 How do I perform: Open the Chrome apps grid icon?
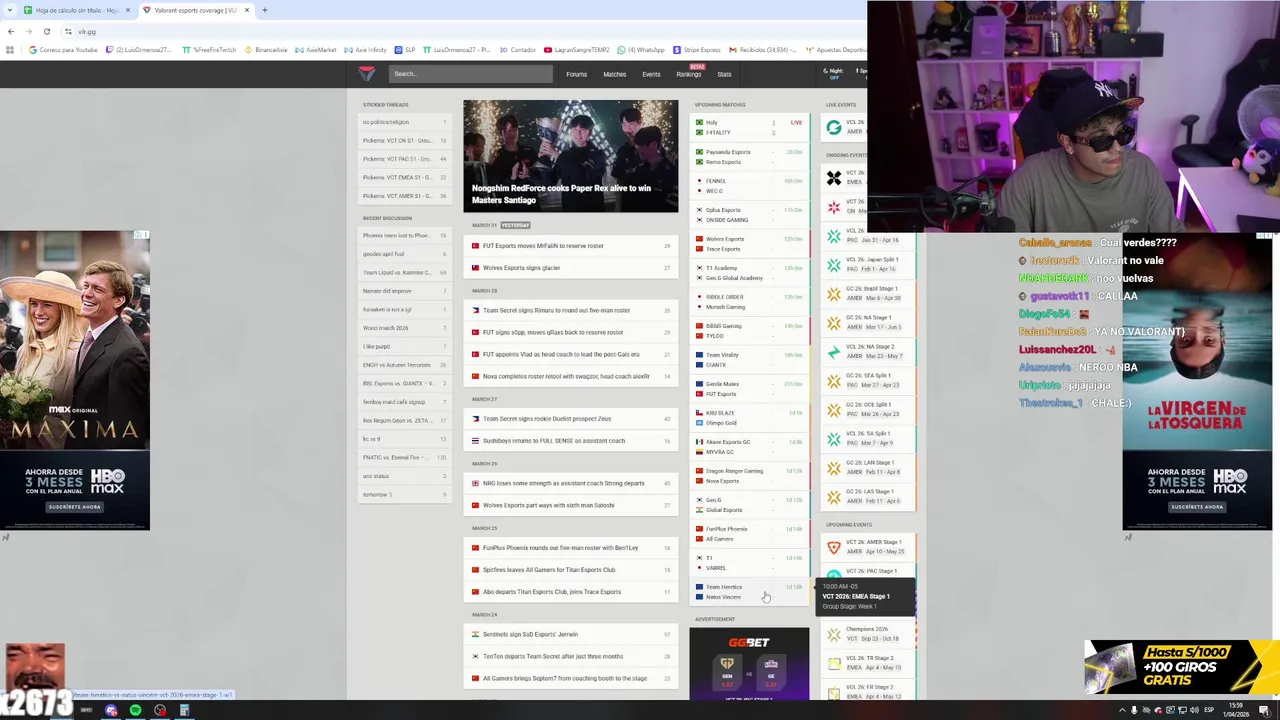10,49
